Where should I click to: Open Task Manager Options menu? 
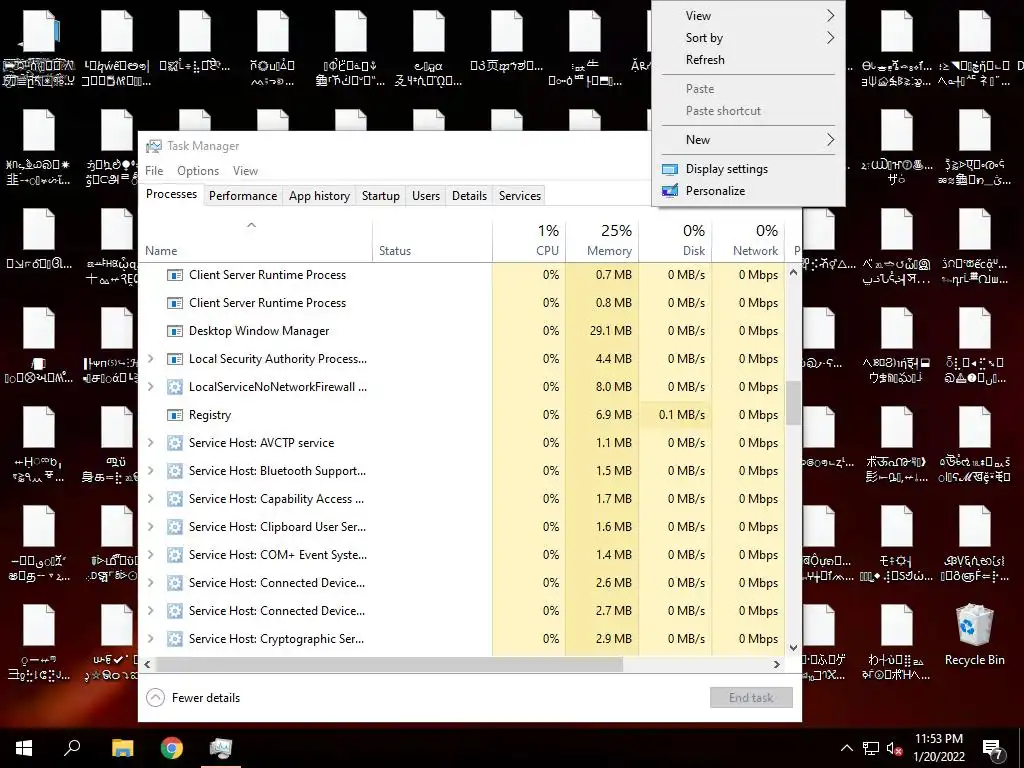[198, 171]
